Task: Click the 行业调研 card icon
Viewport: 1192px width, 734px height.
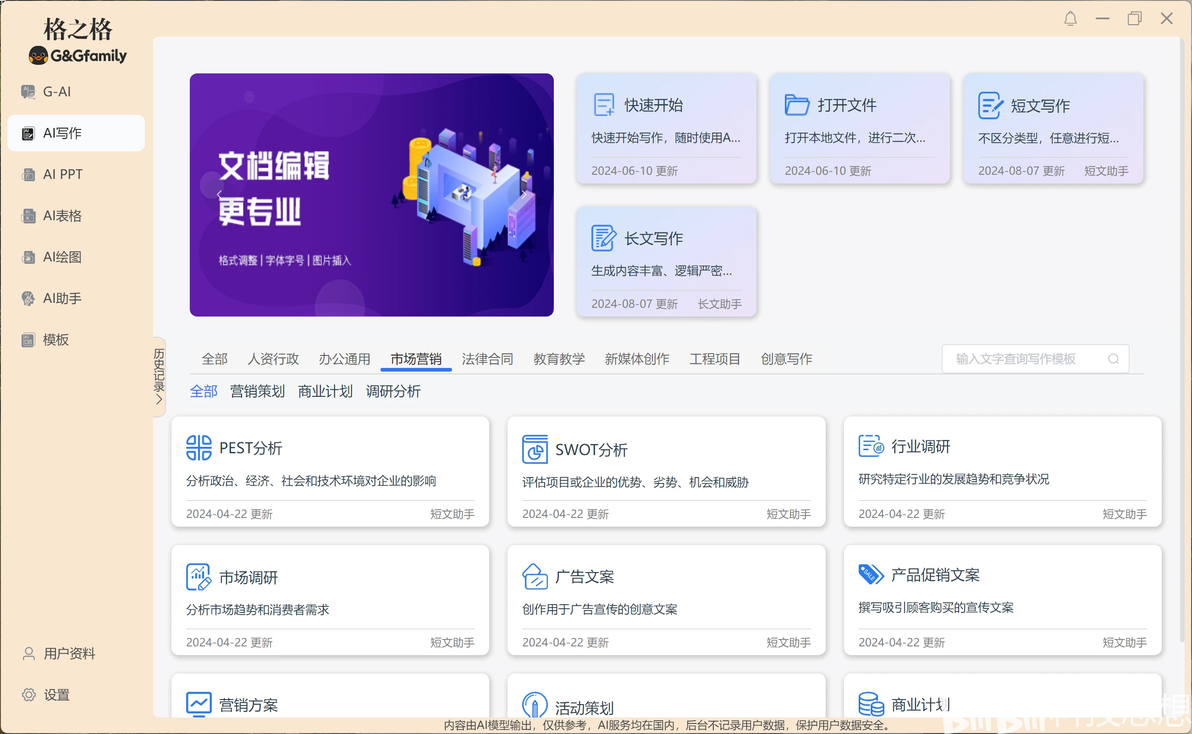Action: tap(870, 446)
